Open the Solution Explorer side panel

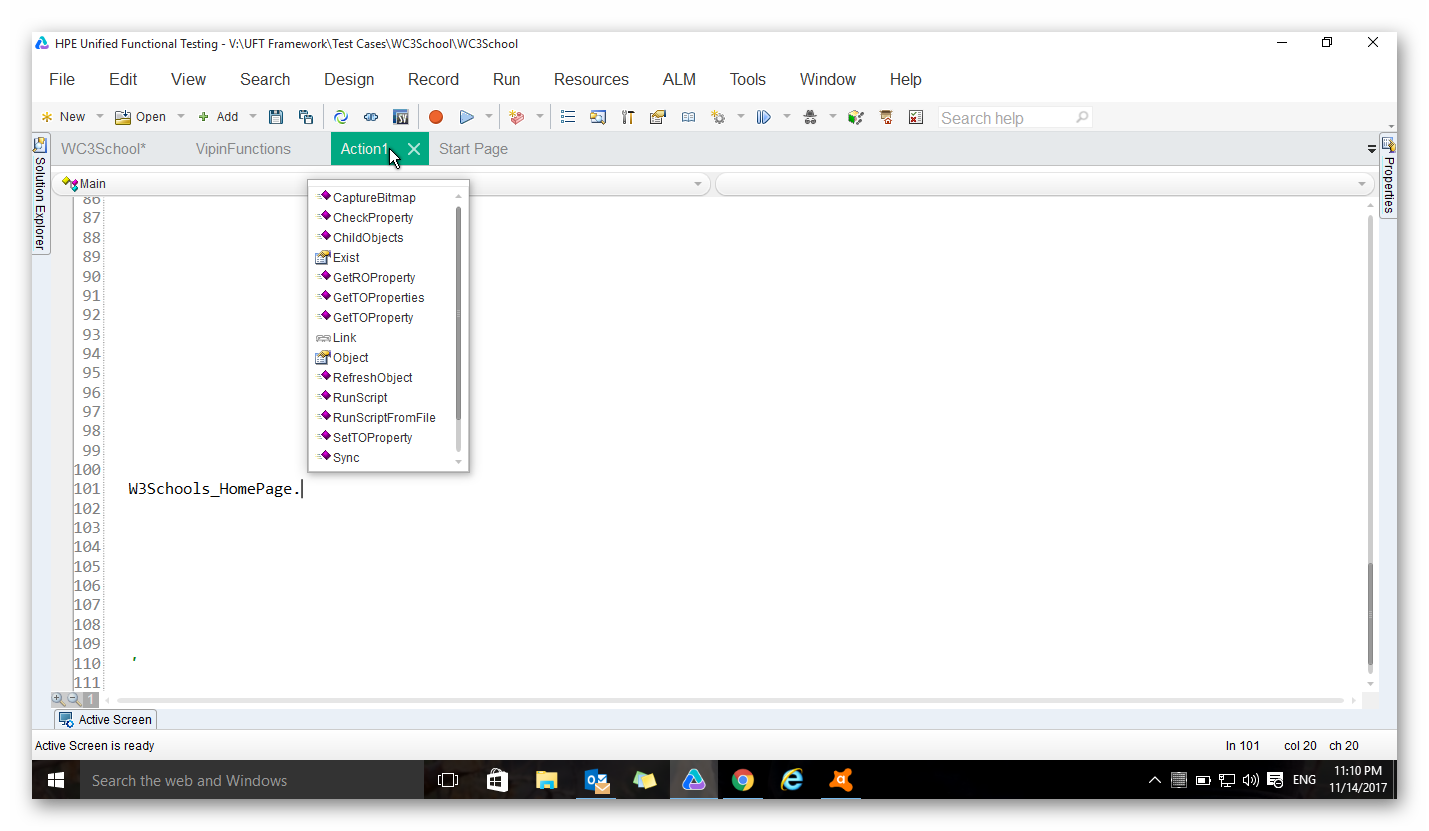pyautogui.click(x=40, y=194)
